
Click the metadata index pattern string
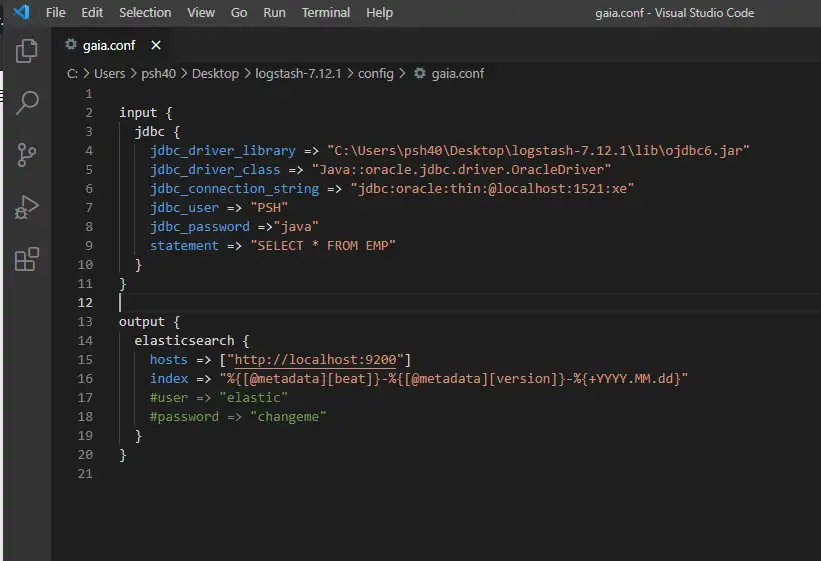coord(453,378)
